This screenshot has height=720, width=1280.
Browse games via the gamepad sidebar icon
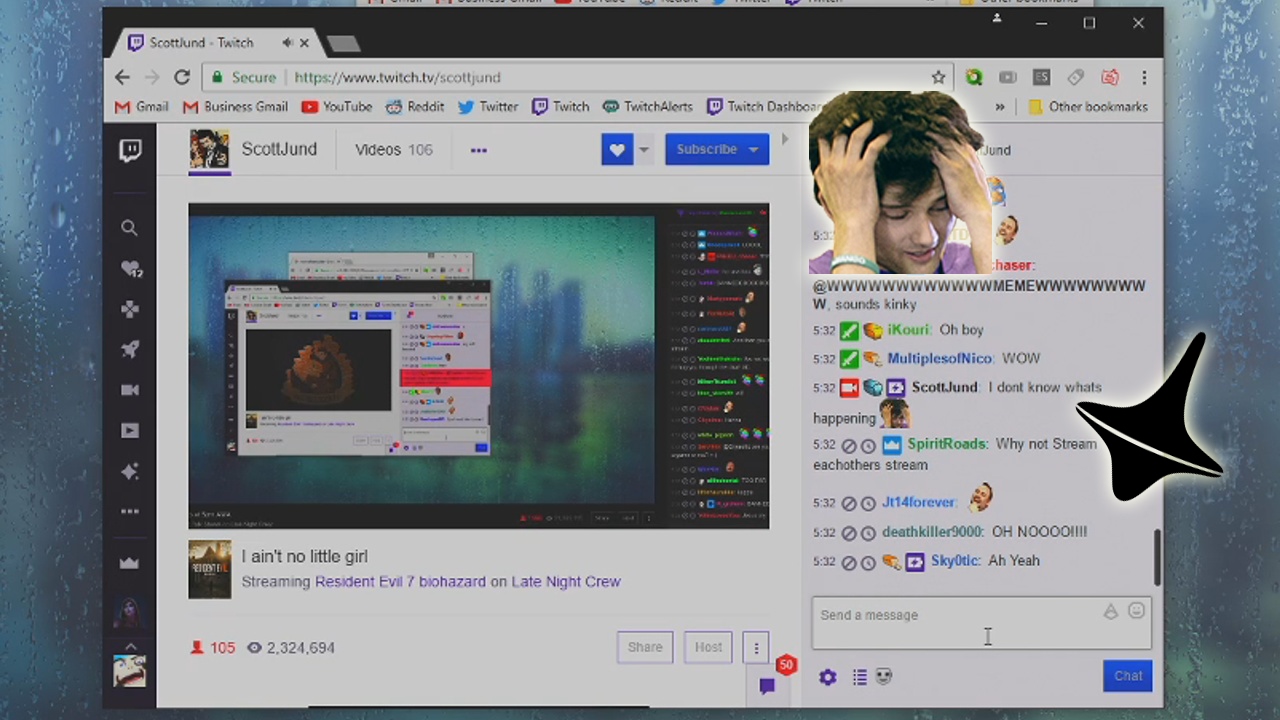[130, 310]
